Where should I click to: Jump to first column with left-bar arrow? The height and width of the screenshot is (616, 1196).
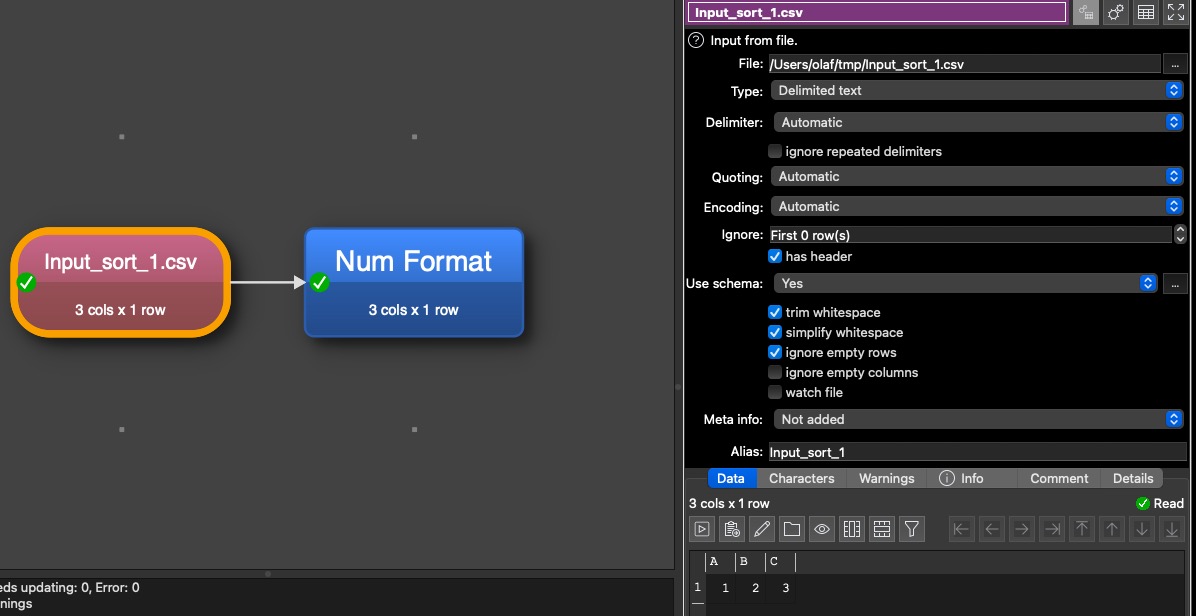pos(961,528)
